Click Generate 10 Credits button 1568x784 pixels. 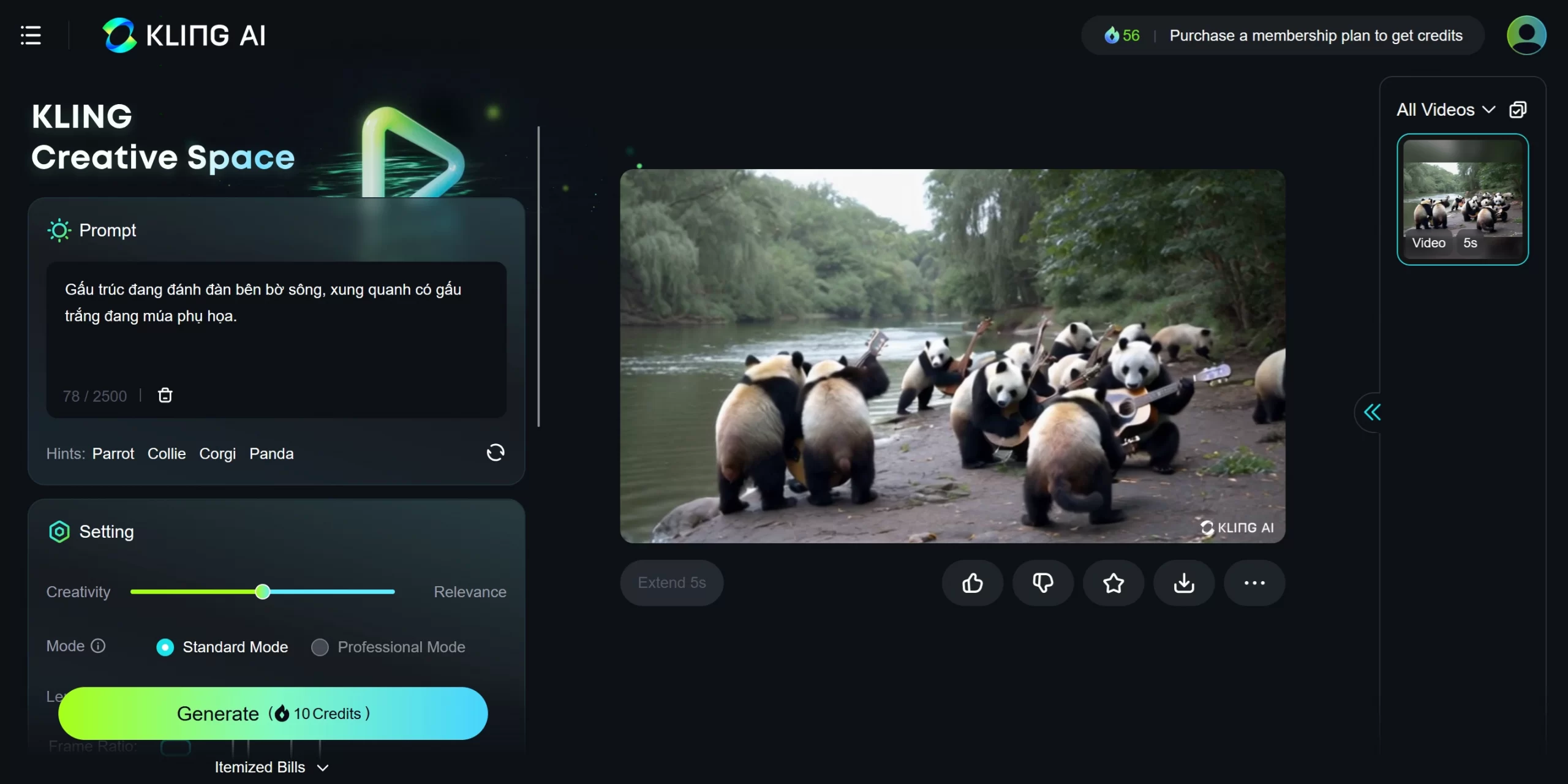pyautogui.click(x=273, y=713)
